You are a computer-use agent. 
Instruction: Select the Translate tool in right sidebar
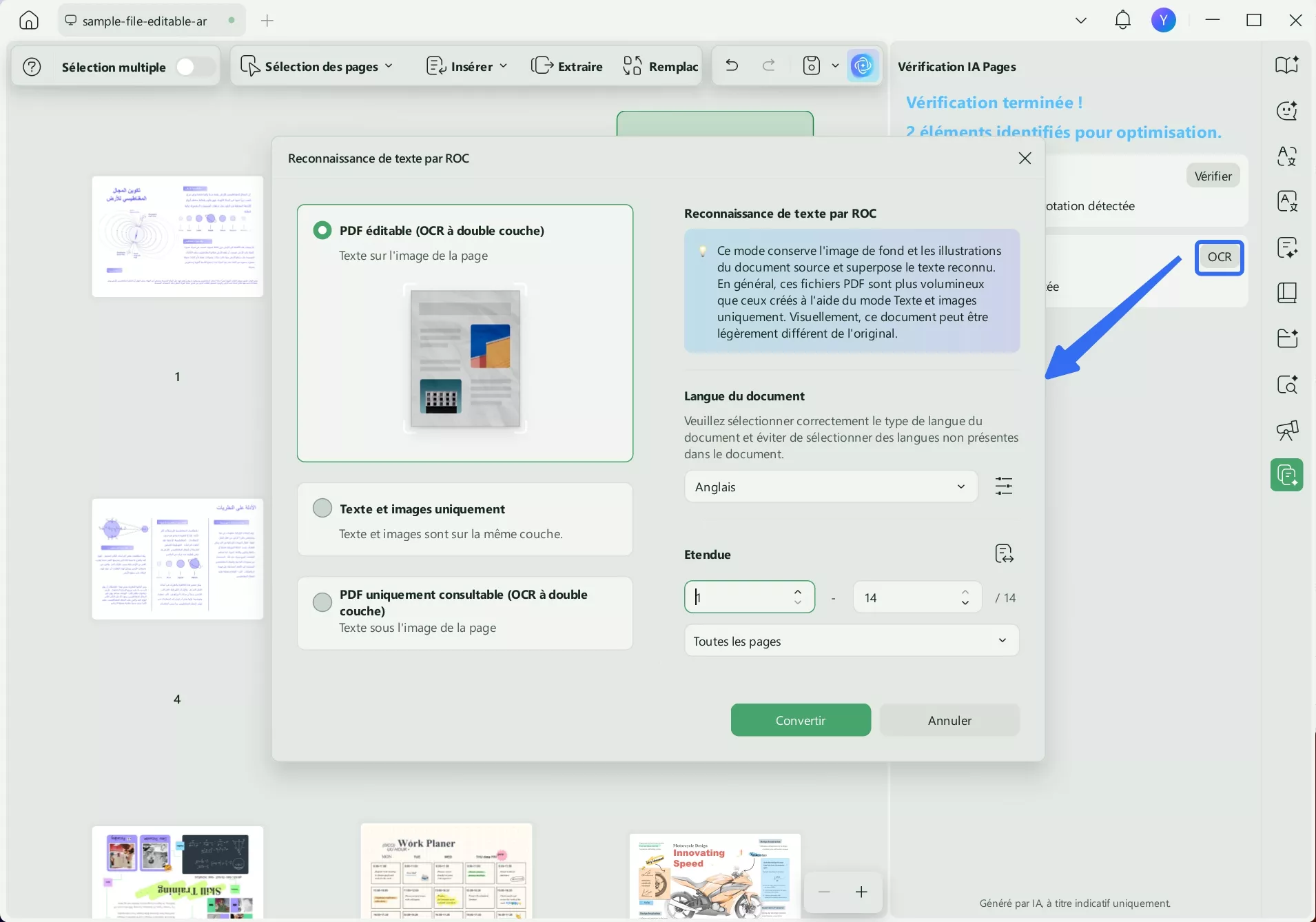pyautogui.click(x=1287, y=156)
